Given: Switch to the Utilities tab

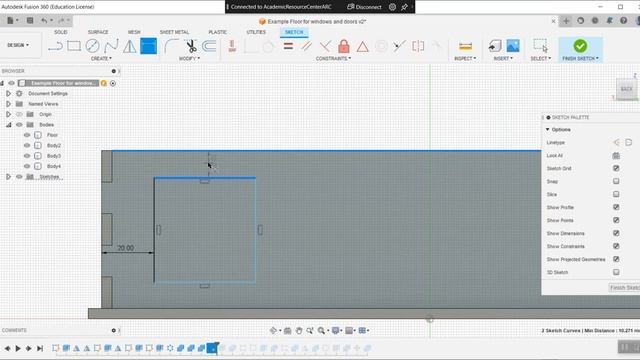Looking at the screenshot, I should click(256, 32).
